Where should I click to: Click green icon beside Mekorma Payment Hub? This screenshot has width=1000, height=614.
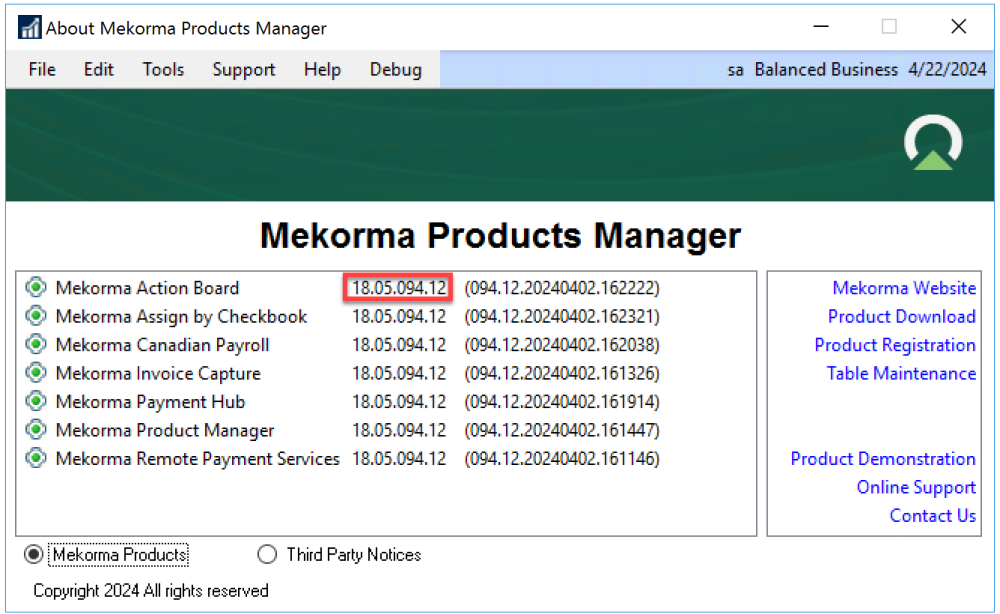click(x=37, y=402)
